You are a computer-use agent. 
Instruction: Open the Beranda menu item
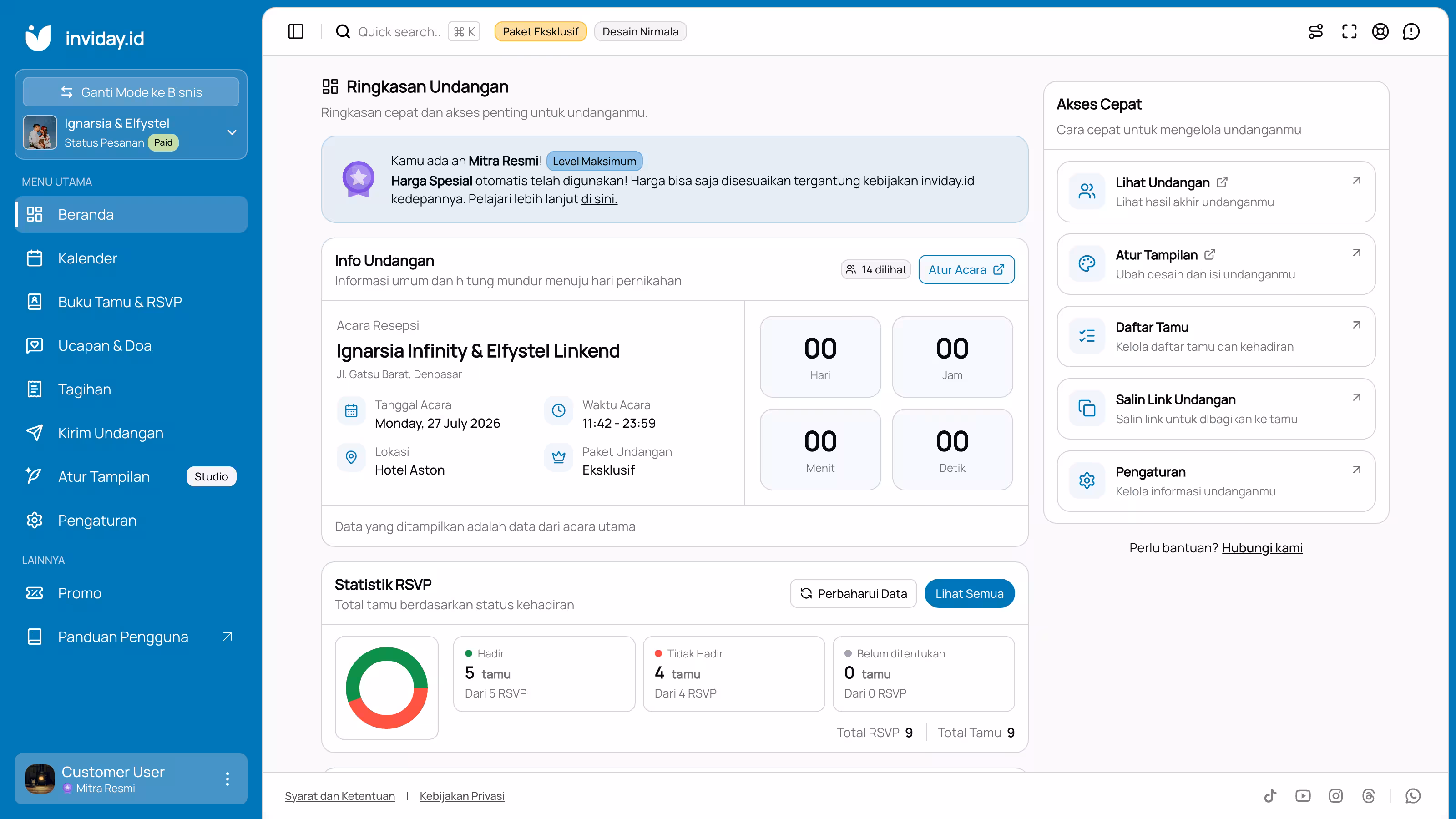pyautogui.click(x=131, y=214)
